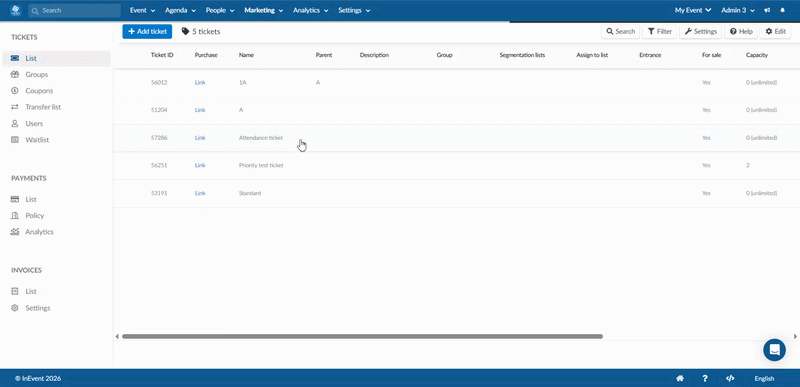
Task: Open Waitlist in Tickets sidebar
Action: tap(37, 140)
